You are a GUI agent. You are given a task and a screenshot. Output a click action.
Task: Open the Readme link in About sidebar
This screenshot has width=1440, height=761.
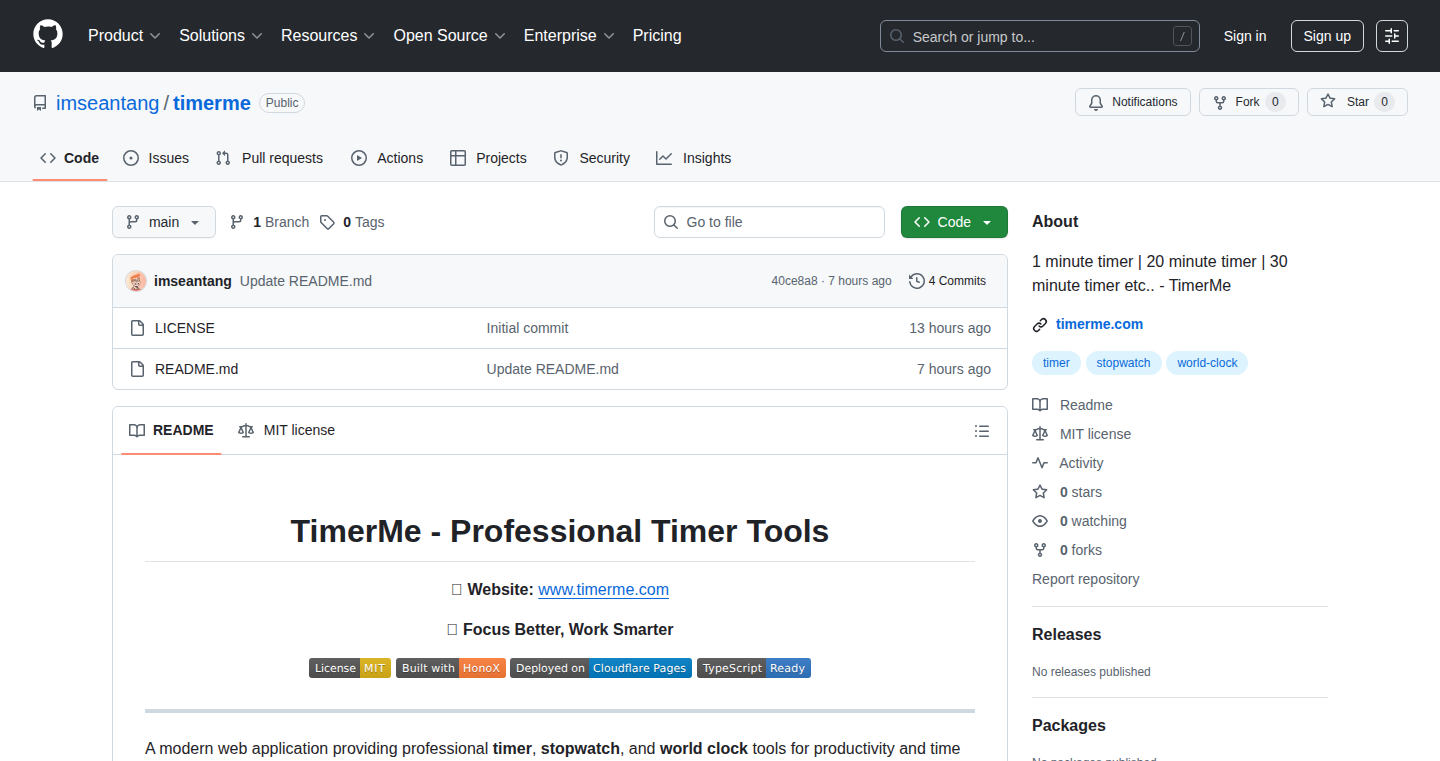pos(1073,405)
